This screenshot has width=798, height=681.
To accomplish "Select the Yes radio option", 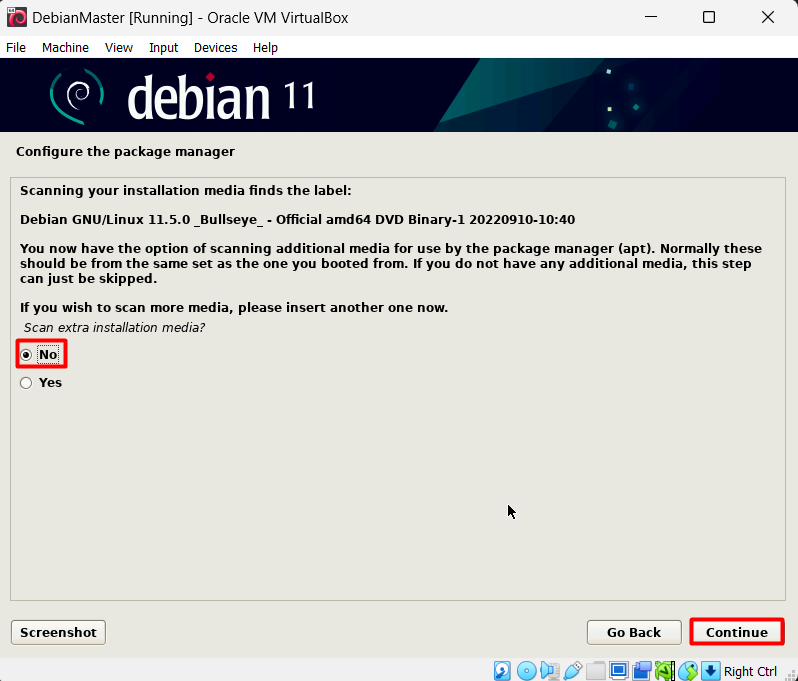I will pos(41,383).
